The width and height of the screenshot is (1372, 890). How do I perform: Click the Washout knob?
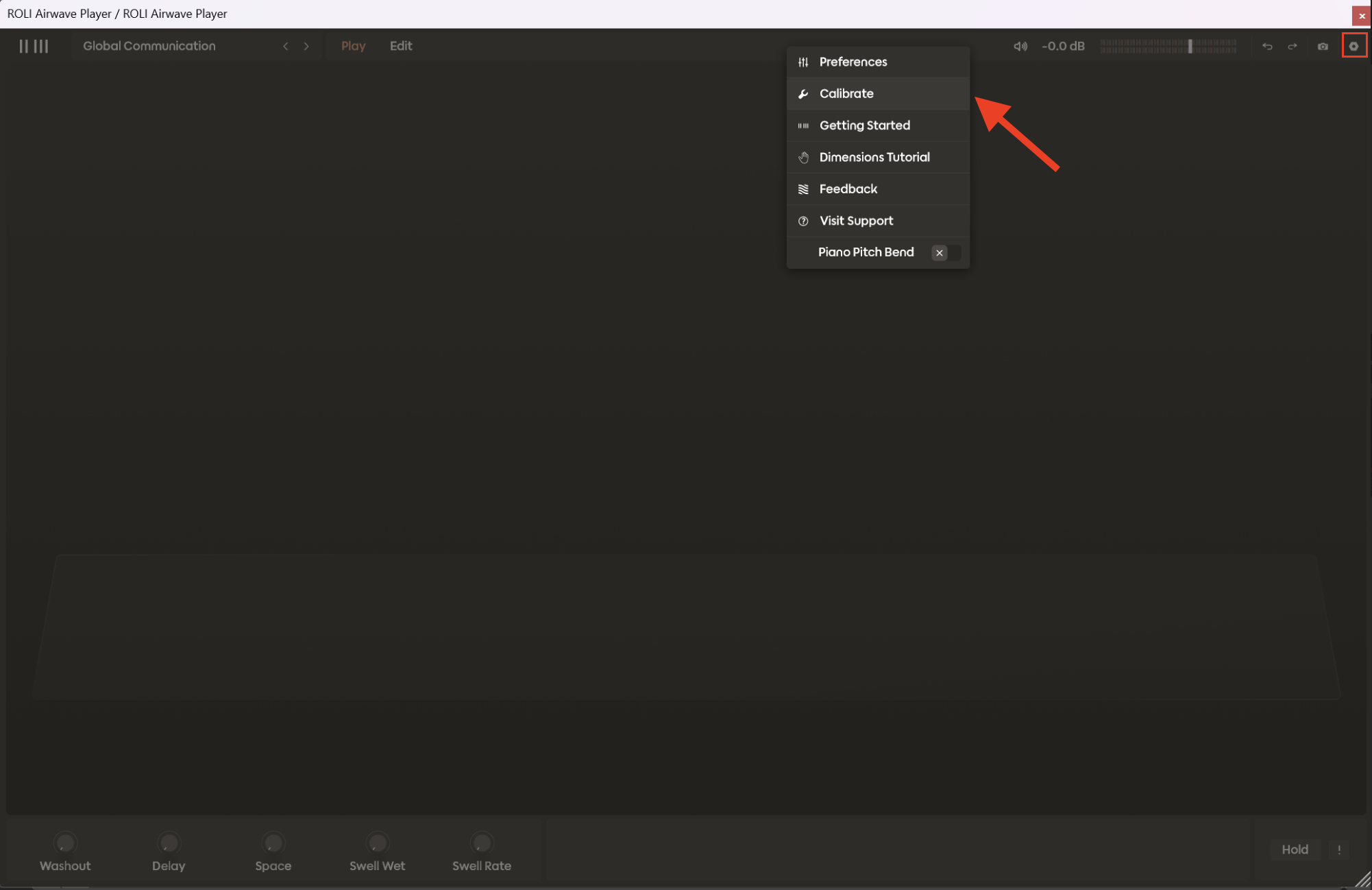point(65,843)
